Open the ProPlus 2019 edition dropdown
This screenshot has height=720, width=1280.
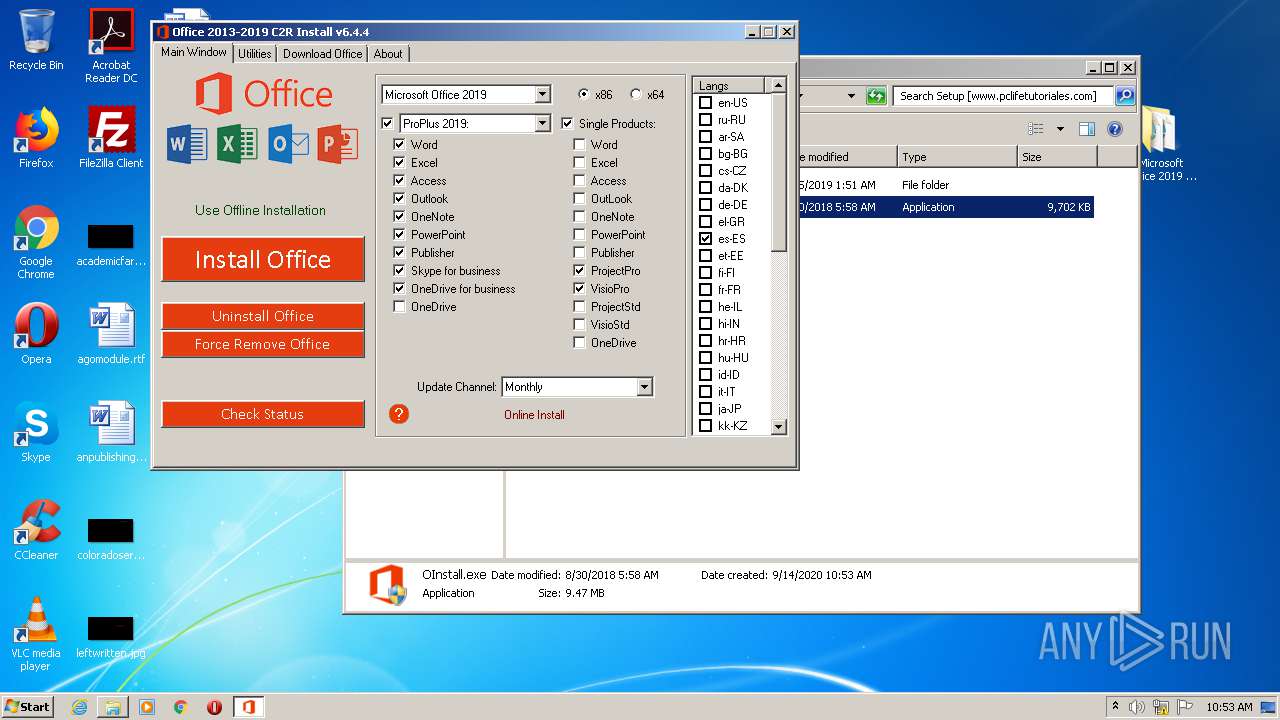(x=543, y=124)
